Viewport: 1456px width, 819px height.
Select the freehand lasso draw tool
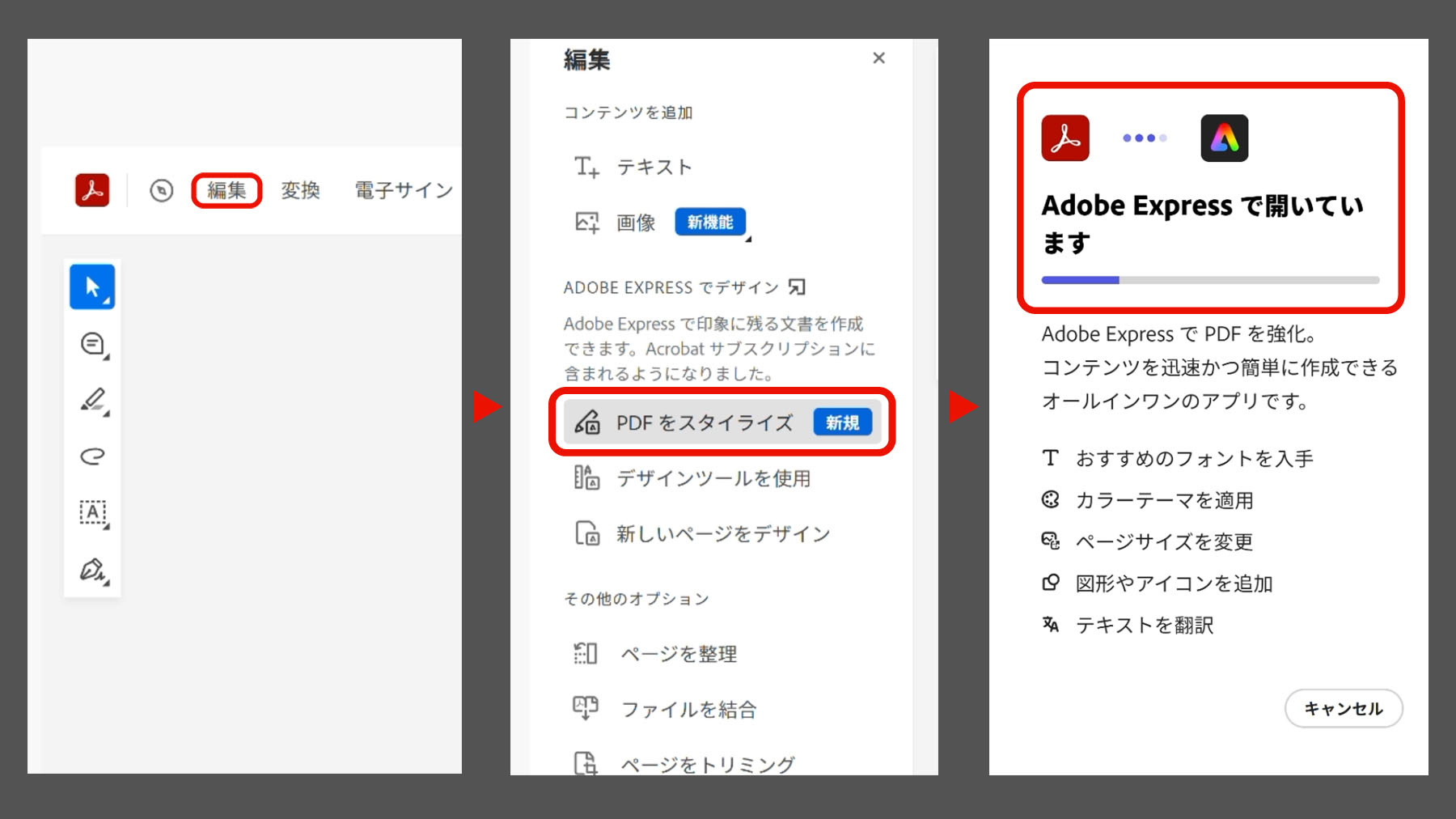click(93, 456)
